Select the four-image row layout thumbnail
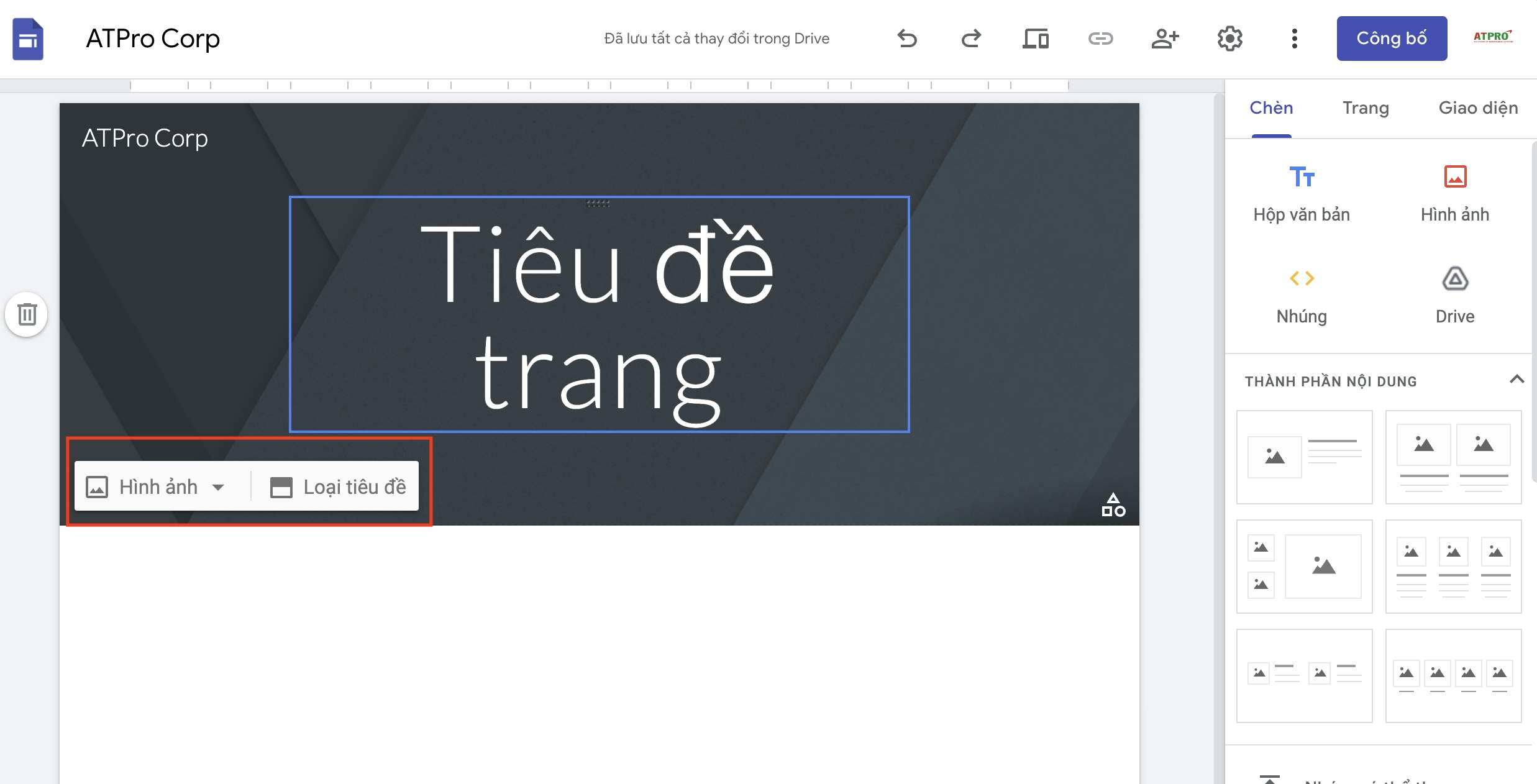The height and width of the screenshot is (784, 1537). (1453, 676)
